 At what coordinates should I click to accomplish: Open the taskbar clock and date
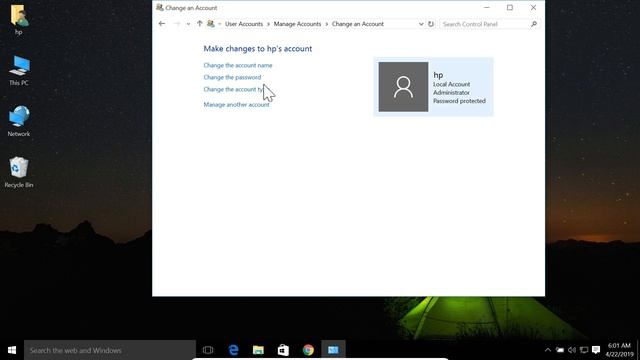pyautogui.click(x=620, y=350)
